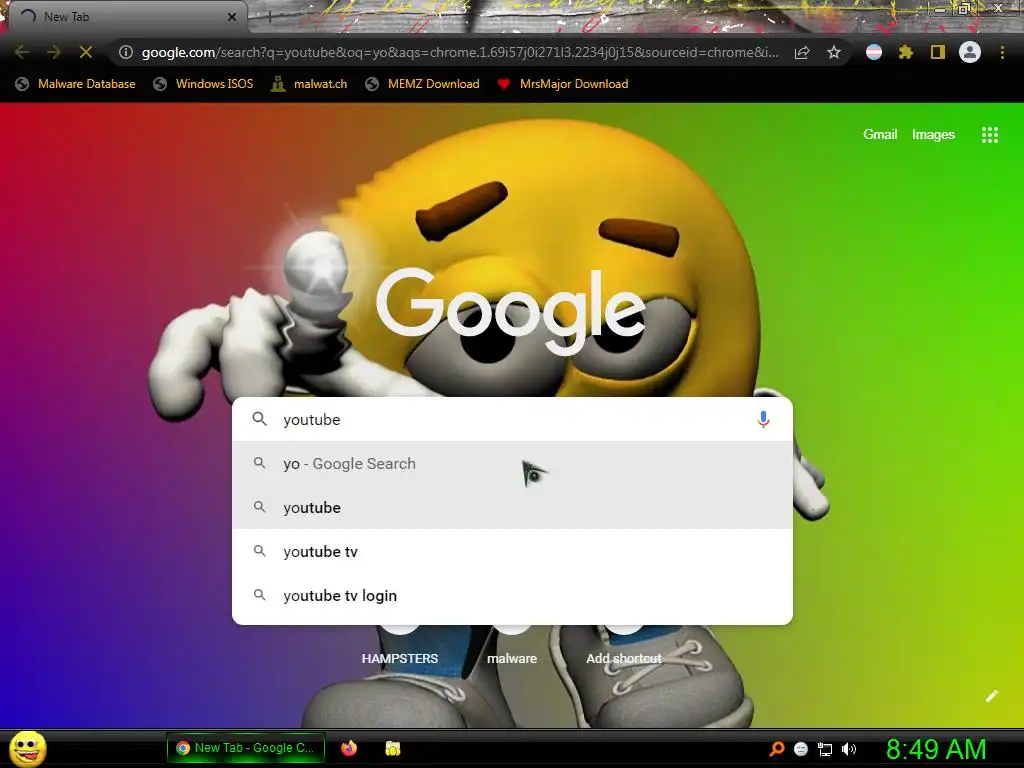Switch to New Tab - Google Chrome taskbar item

click(246, 748)
